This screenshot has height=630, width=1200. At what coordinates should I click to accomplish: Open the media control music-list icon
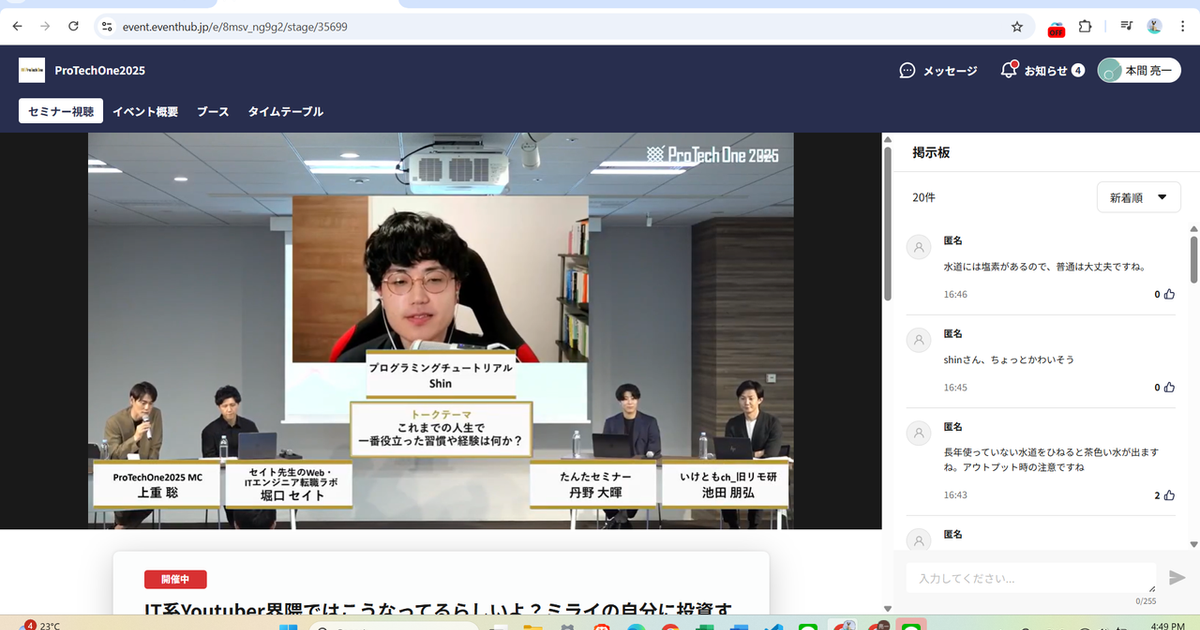[x=1126, y=27]
